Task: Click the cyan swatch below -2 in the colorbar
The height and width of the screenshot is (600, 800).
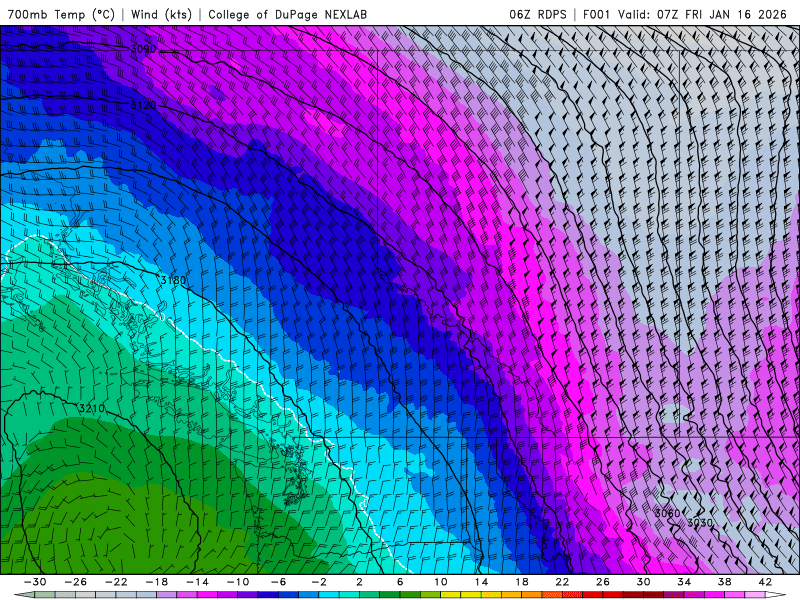Action: click(329, 595)
